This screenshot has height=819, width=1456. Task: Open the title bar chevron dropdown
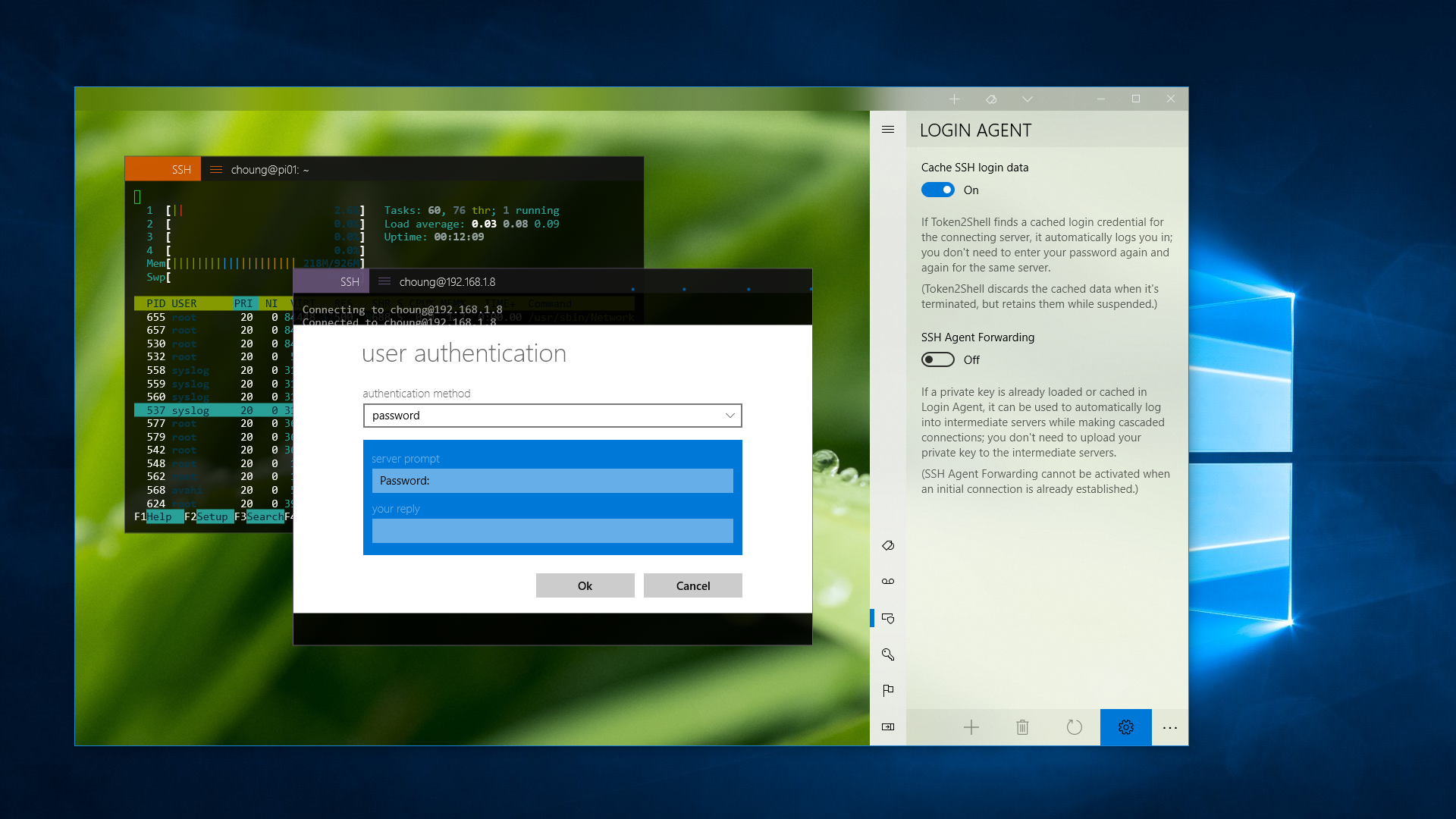point(1027,99)
